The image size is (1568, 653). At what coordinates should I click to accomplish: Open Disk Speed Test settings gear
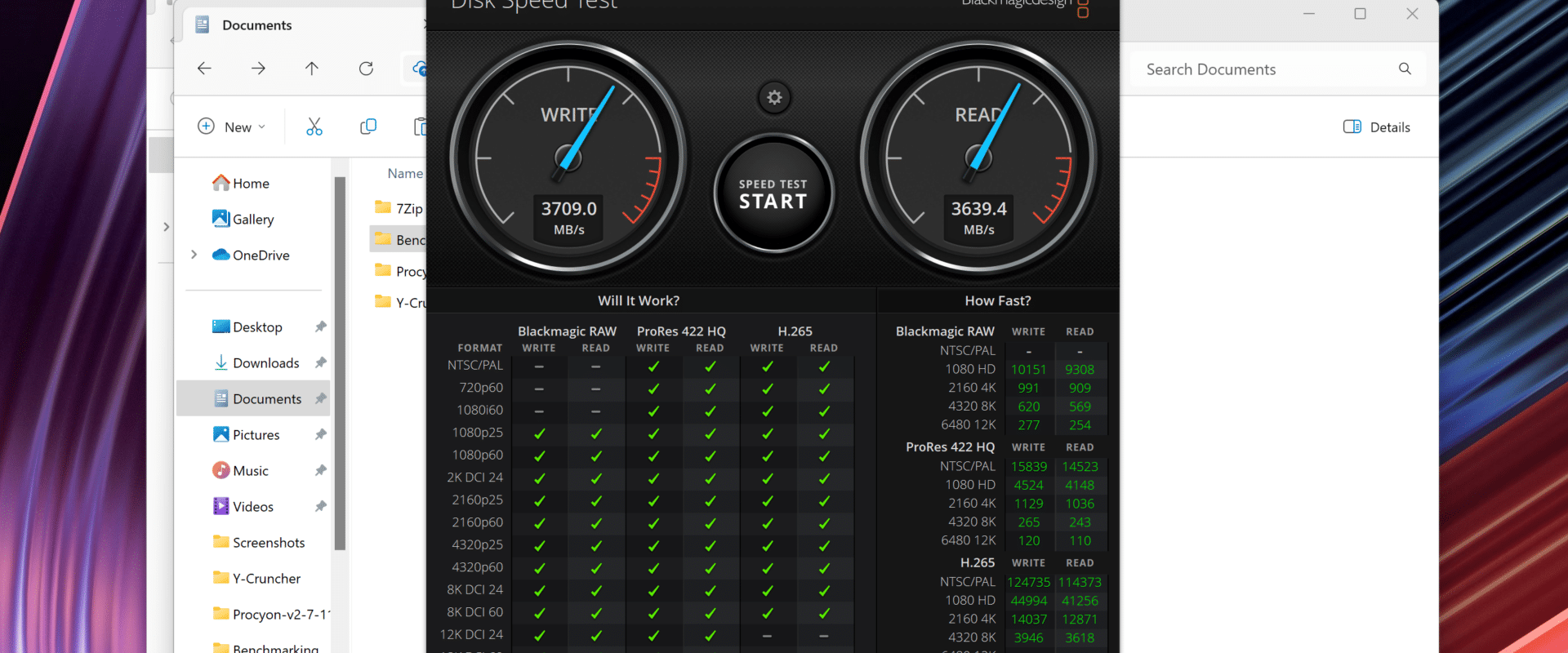tap(774, 98)
